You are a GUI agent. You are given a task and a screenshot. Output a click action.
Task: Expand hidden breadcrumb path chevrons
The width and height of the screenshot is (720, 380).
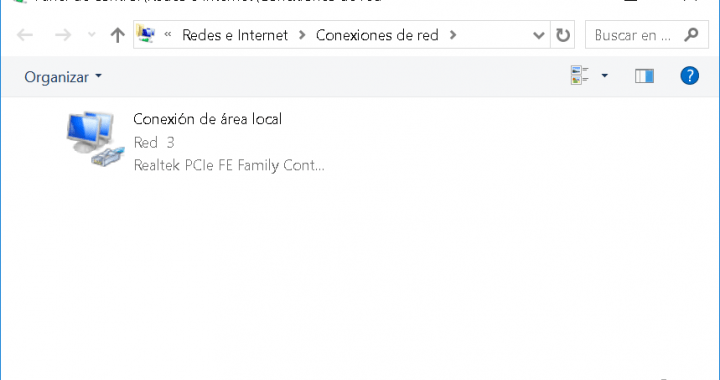(168, 34)
